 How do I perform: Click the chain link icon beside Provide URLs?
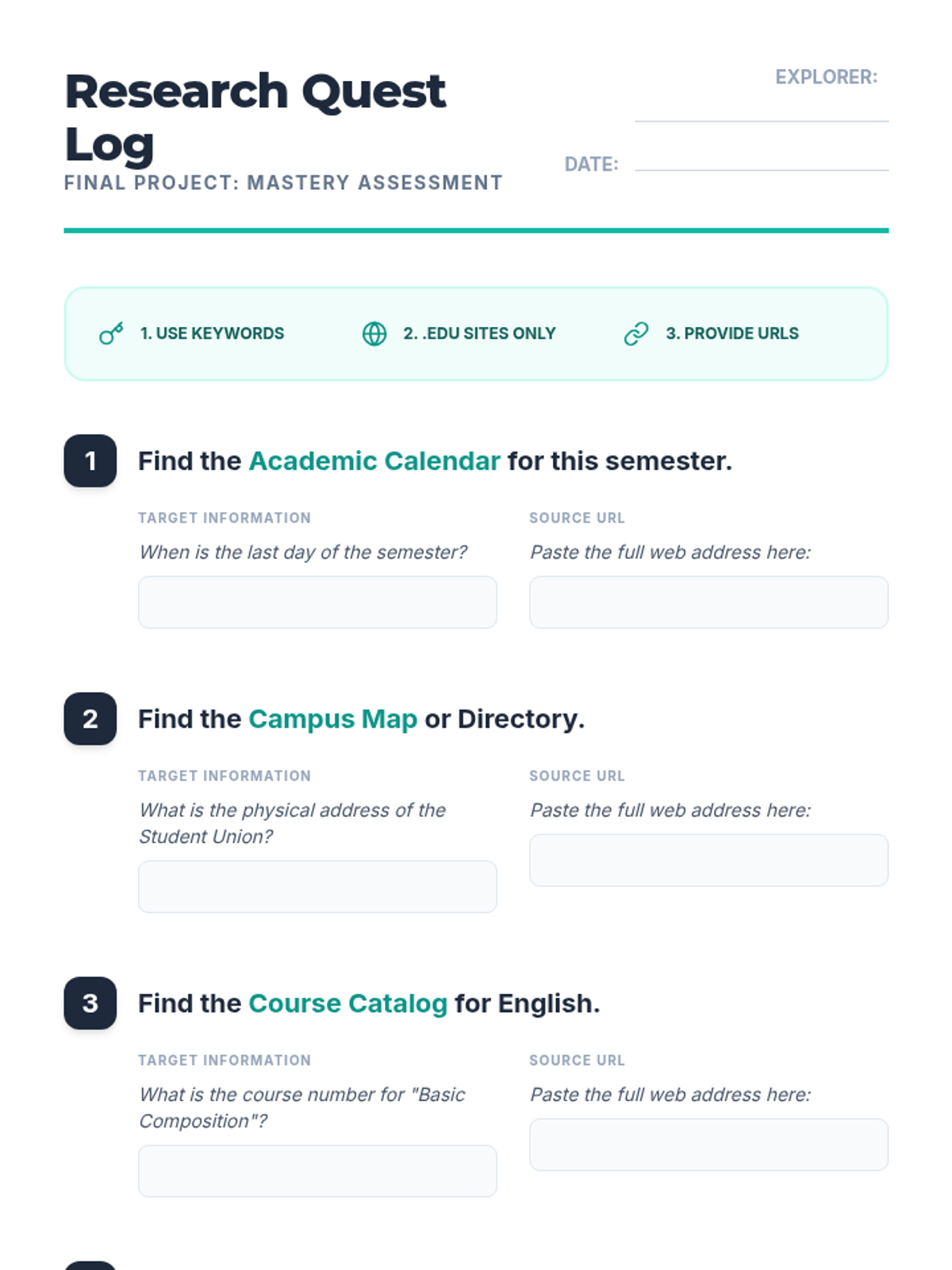pyautogui.click(x=636, y=333)
